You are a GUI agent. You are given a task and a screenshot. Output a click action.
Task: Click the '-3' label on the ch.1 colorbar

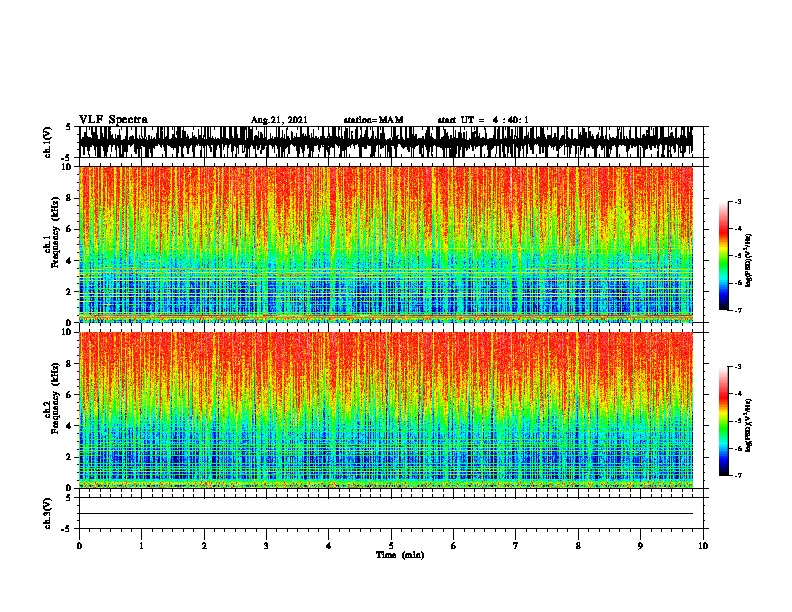point(737,201)
